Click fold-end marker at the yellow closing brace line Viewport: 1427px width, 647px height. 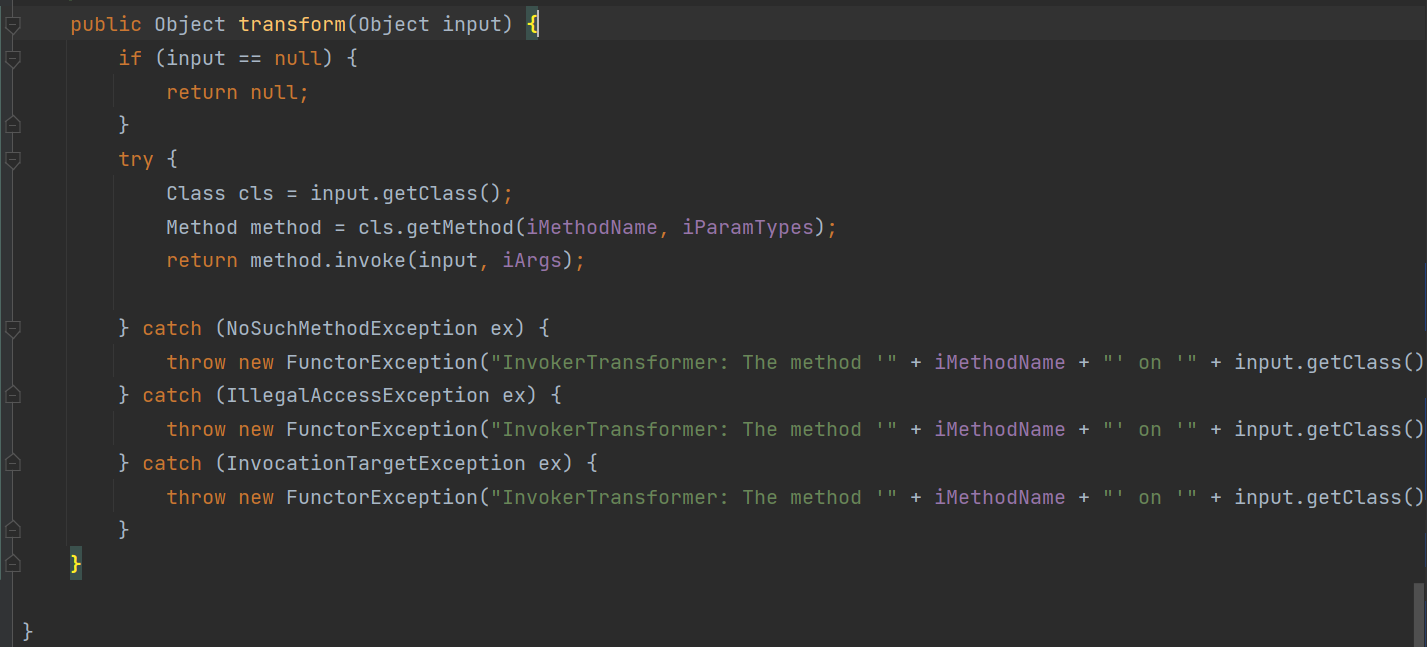(x=12, y=565)
